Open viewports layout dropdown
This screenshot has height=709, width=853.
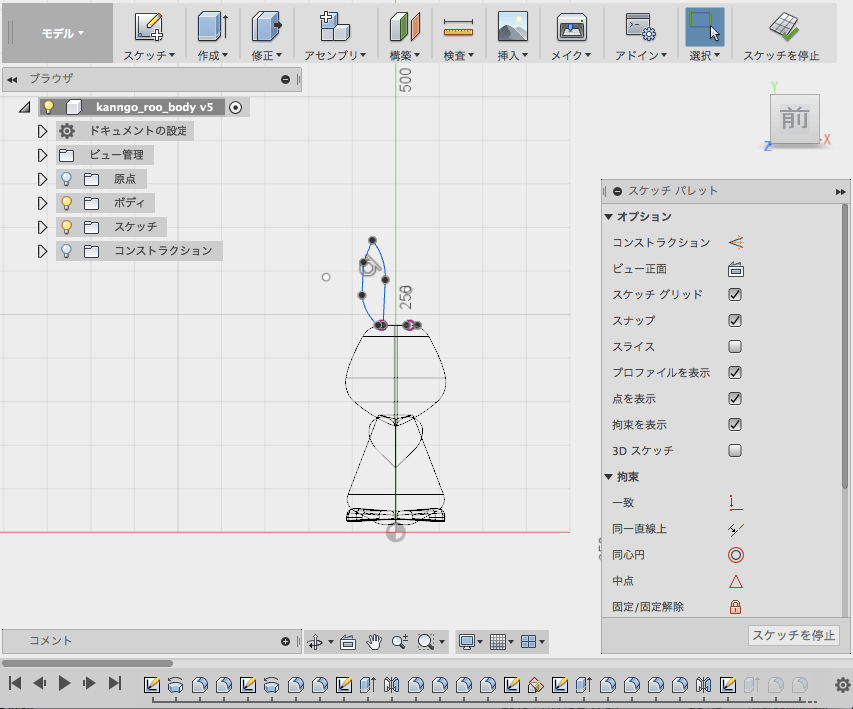pyautogui.click(x=533, y=642)
